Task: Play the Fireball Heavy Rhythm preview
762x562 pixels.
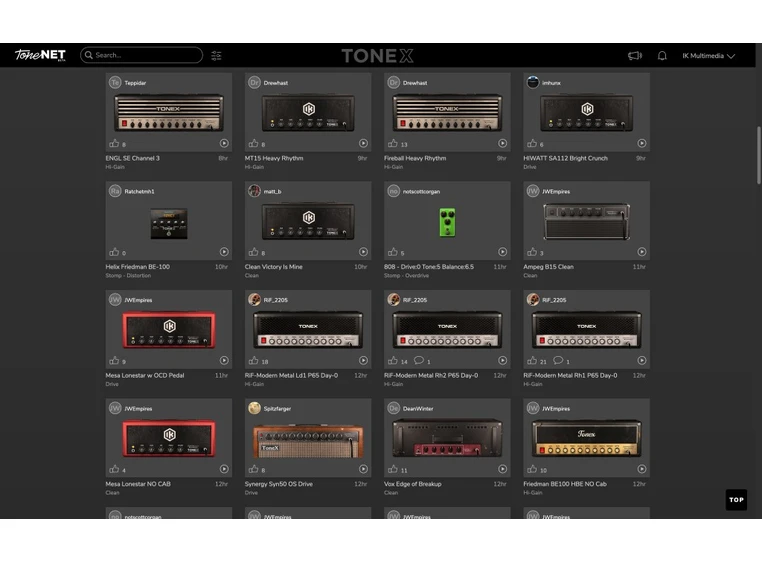Action: [x=502, y=143]
